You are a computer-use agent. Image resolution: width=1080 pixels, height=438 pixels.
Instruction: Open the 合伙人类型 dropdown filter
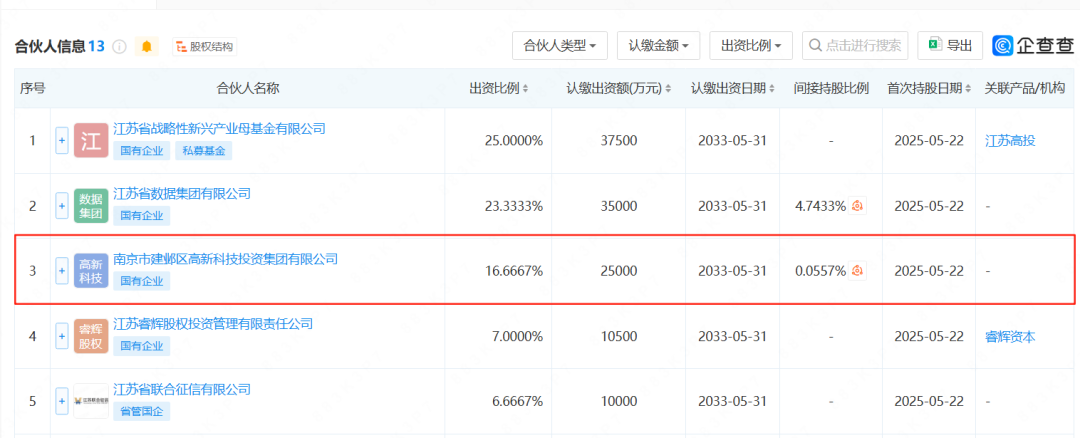[x=560, y=45]
